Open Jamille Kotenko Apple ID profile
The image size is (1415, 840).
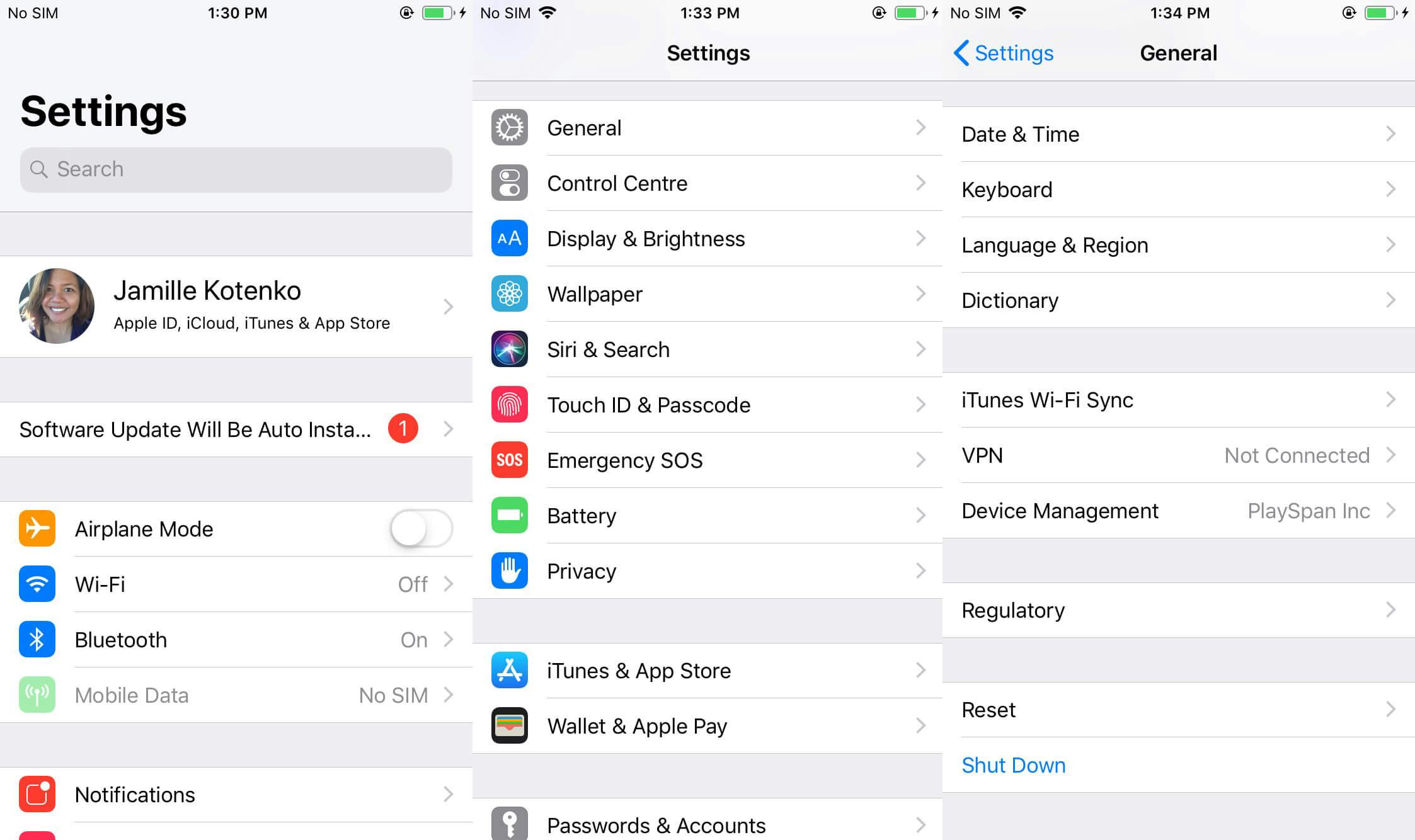click(x=236, y=305)
